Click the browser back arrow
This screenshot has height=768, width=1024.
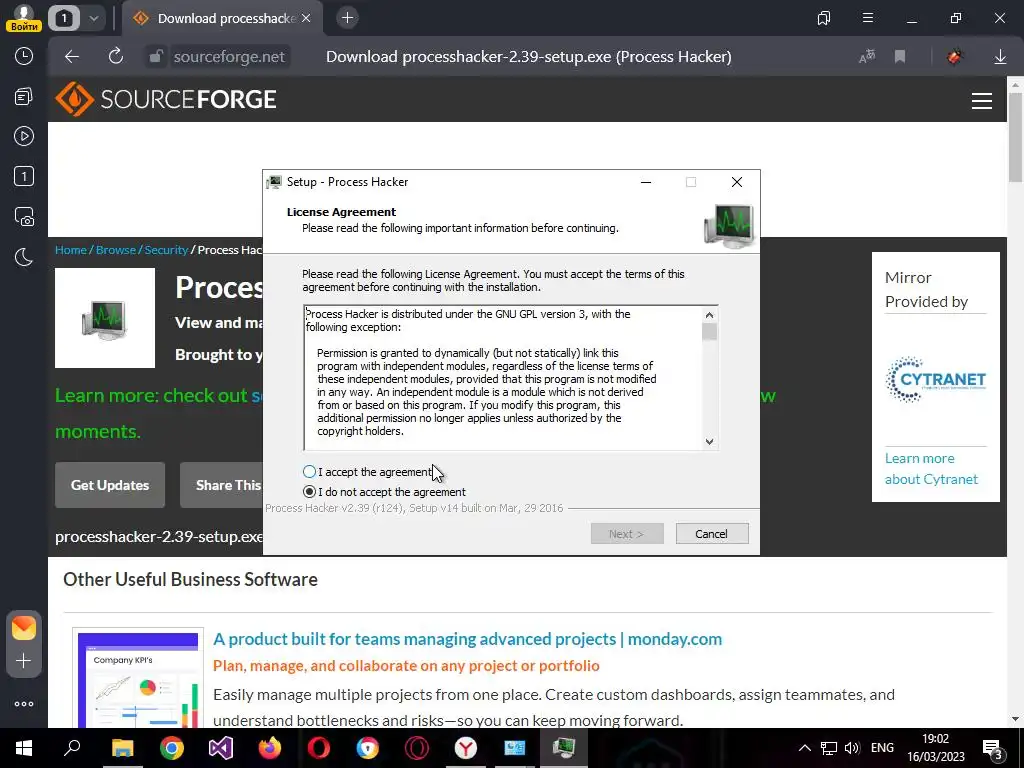click(71, 57)
